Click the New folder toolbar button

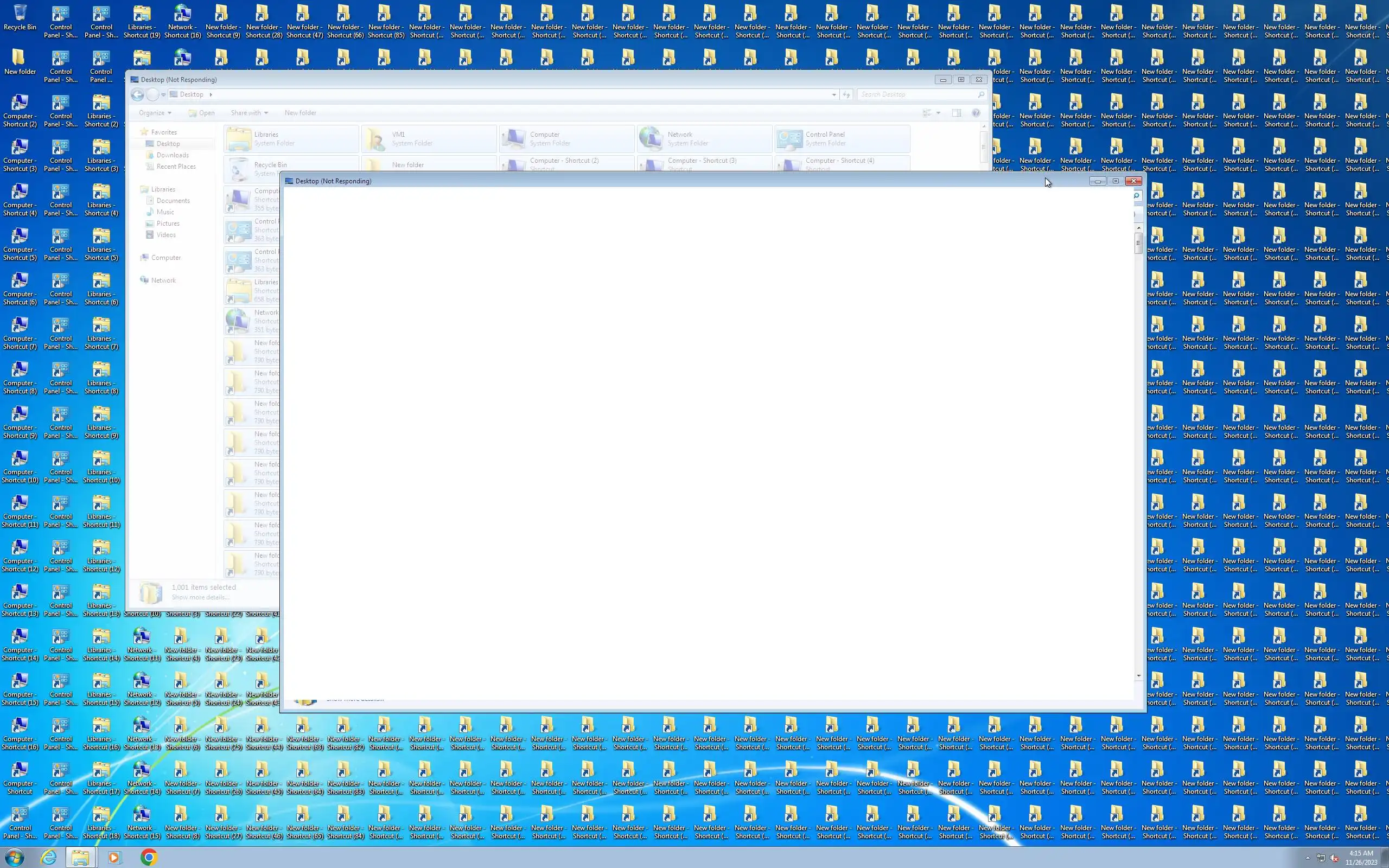coord(300,113)
